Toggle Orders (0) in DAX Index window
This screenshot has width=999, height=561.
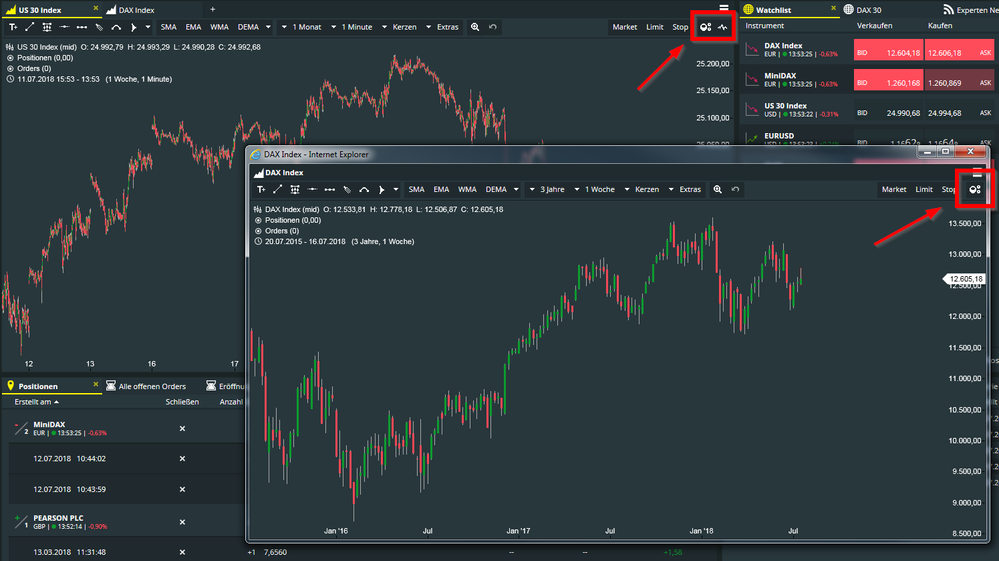point(277,231)
